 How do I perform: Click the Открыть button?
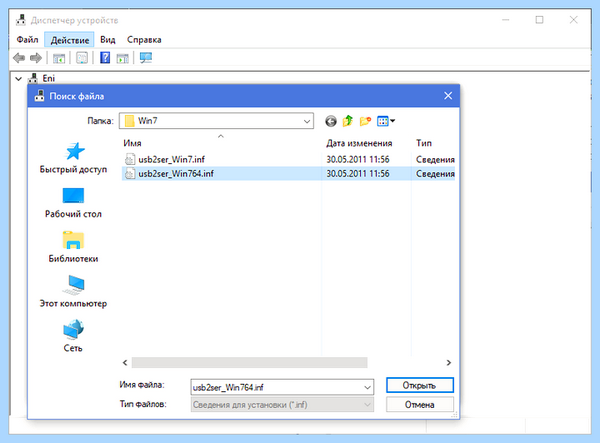tap(420, 385)
